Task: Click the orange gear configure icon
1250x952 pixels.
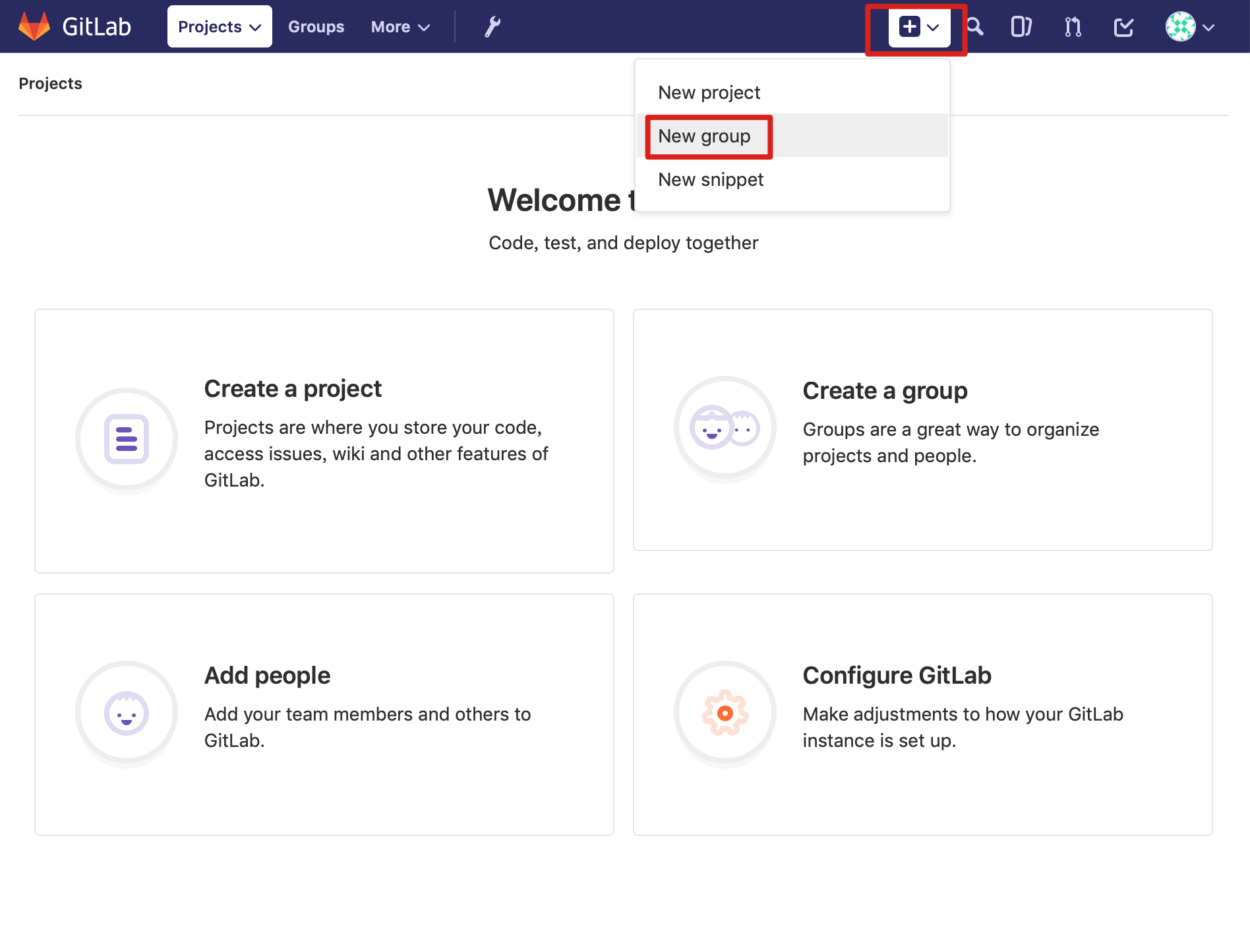Action: click(x=725, y=713)
